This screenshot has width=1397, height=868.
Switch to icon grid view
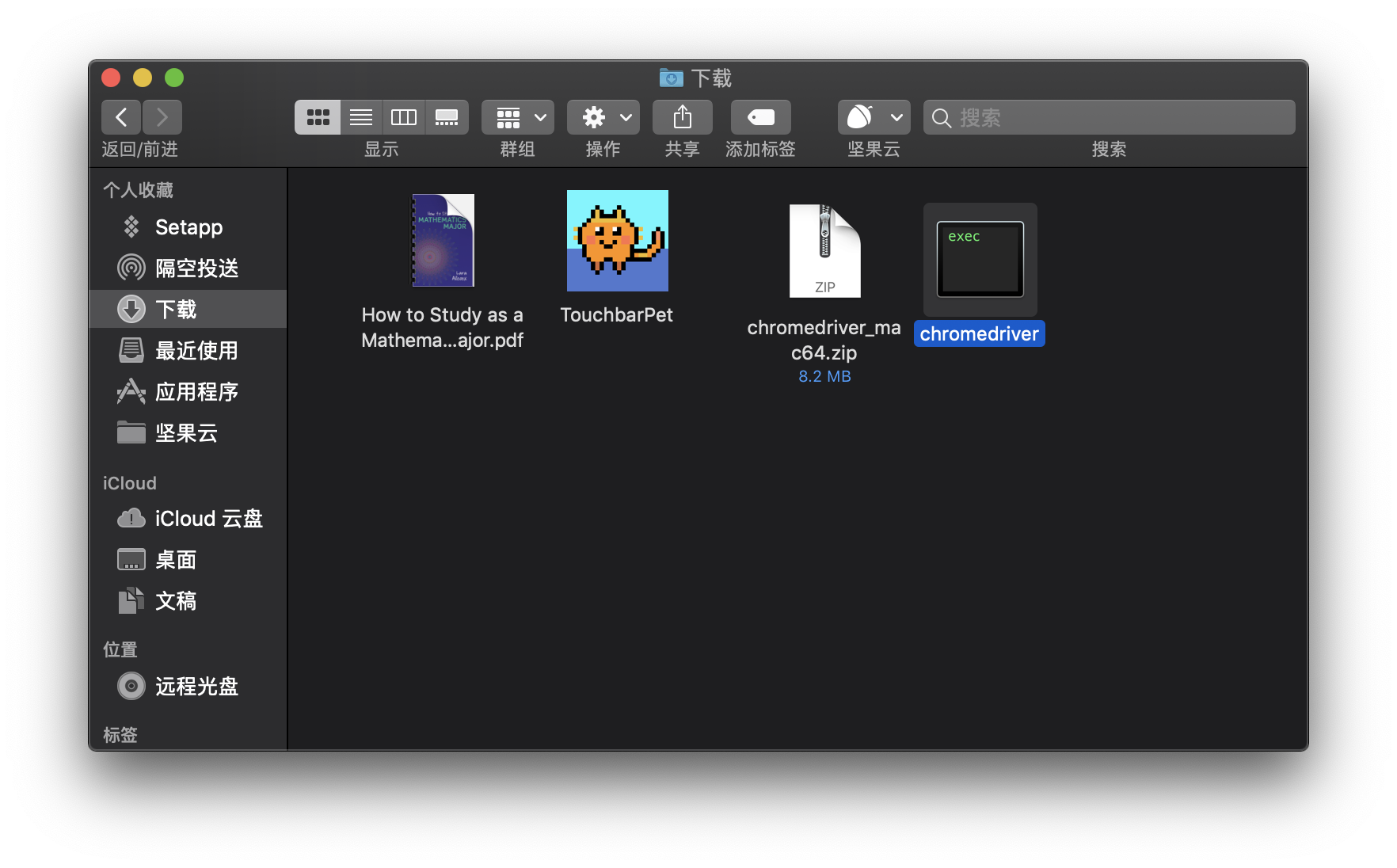pos(317,116)
